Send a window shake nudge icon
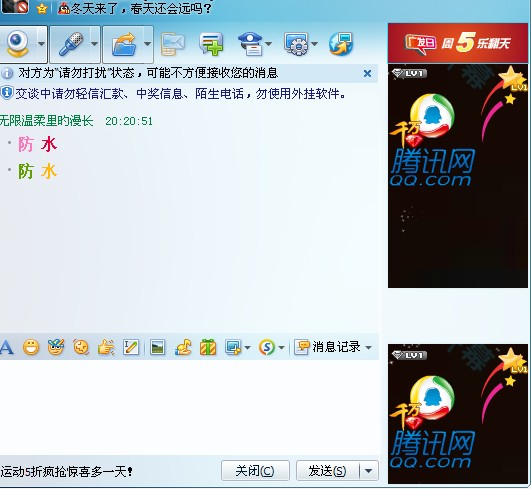The height and width of the screenshot is (489, 531). 81,347
